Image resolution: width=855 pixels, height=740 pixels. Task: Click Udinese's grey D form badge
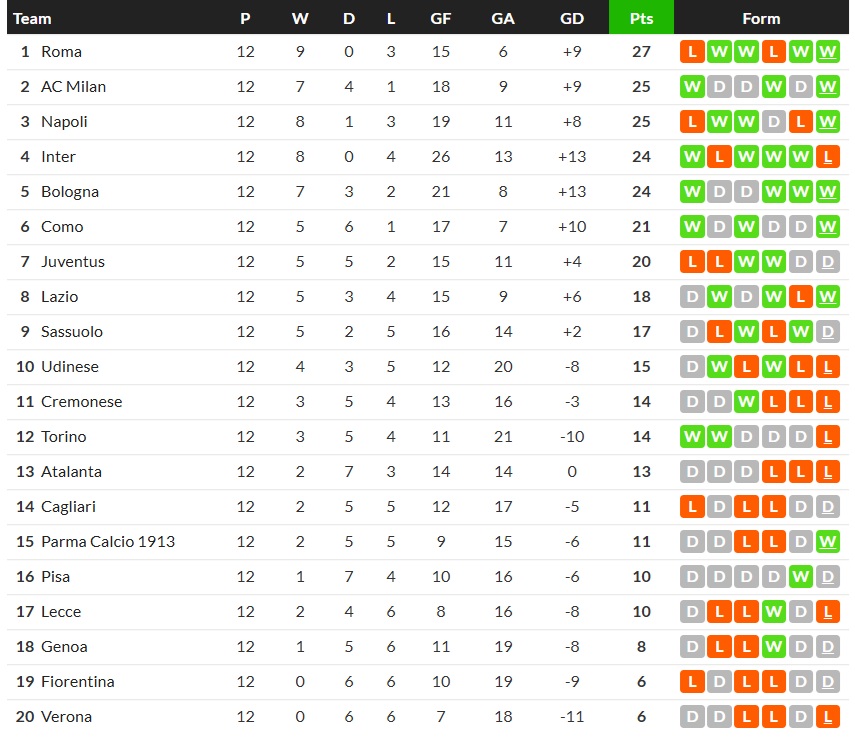tap(692, 367)
